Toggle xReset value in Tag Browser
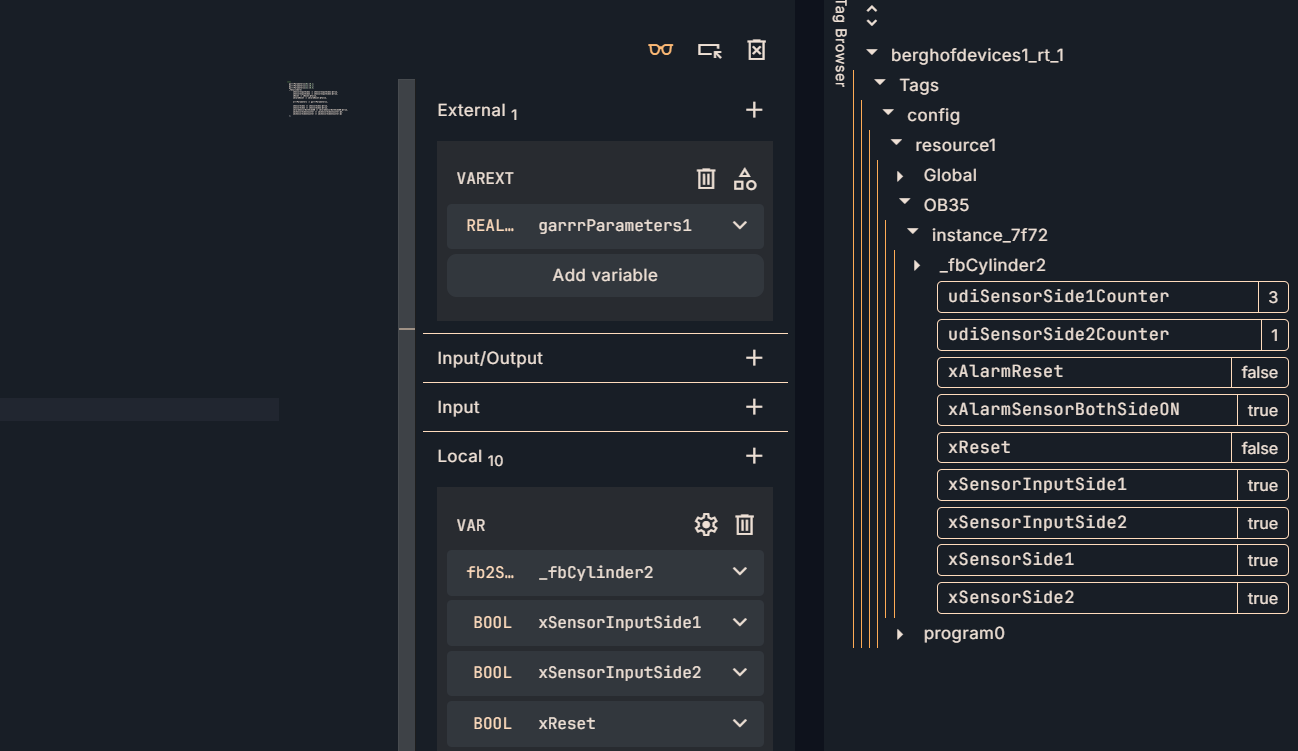The image size is (1298, 751). pos(1259,448)
